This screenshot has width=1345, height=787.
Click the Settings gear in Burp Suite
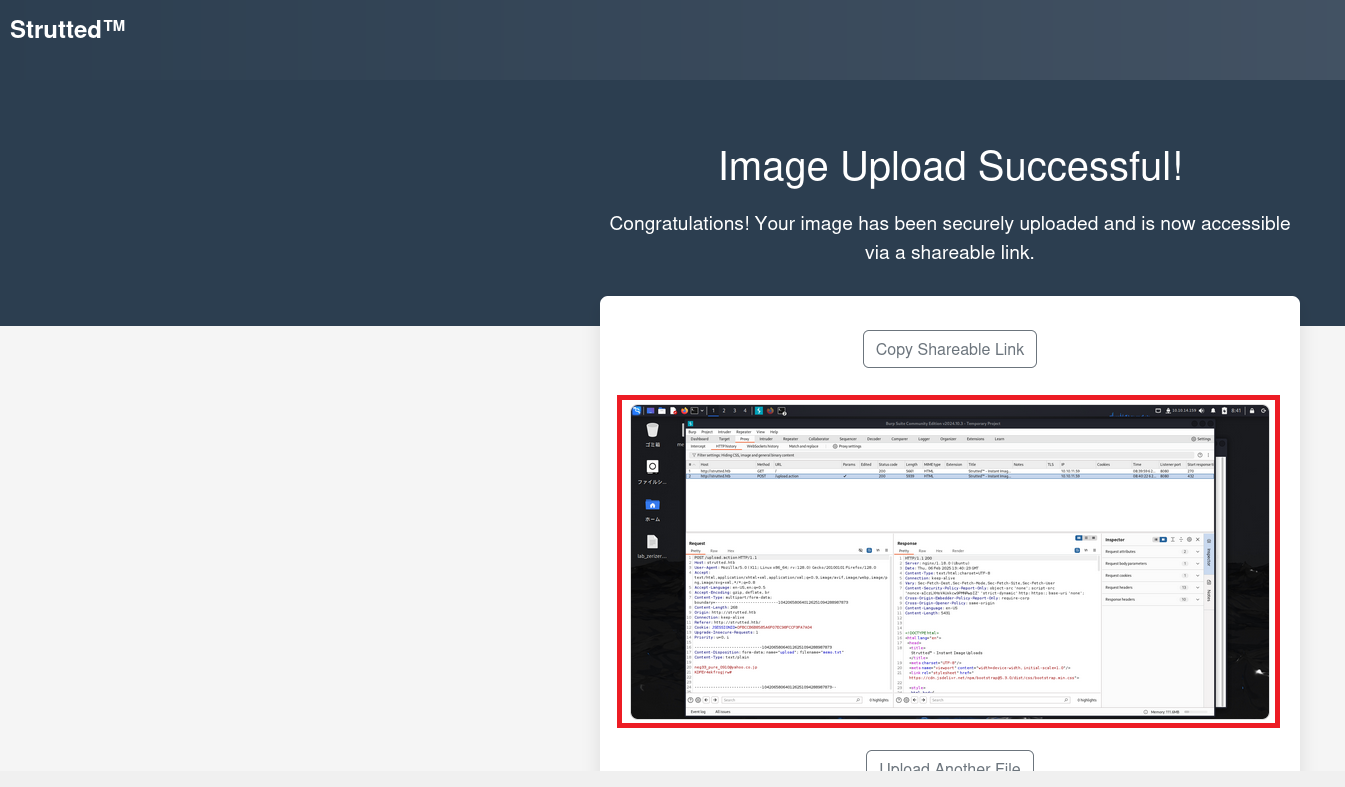click(x=1201, y=438)
